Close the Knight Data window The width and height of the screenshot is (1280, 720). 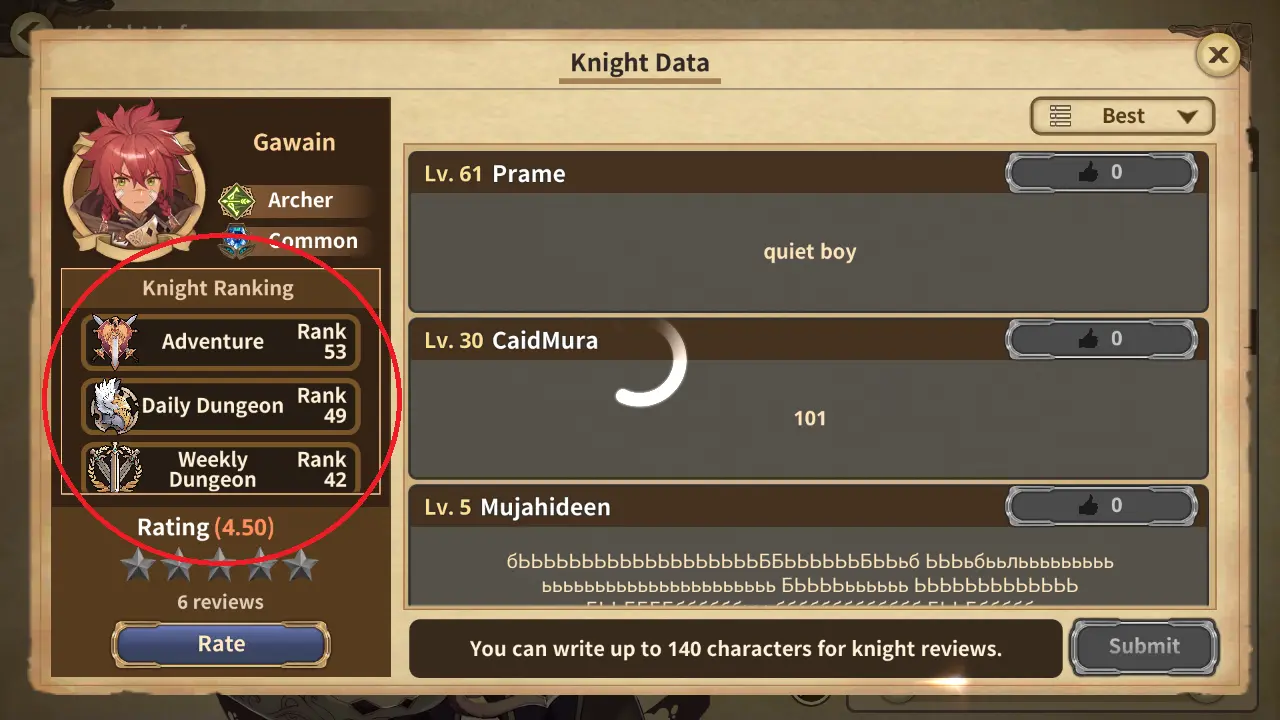pos(1217,55)
